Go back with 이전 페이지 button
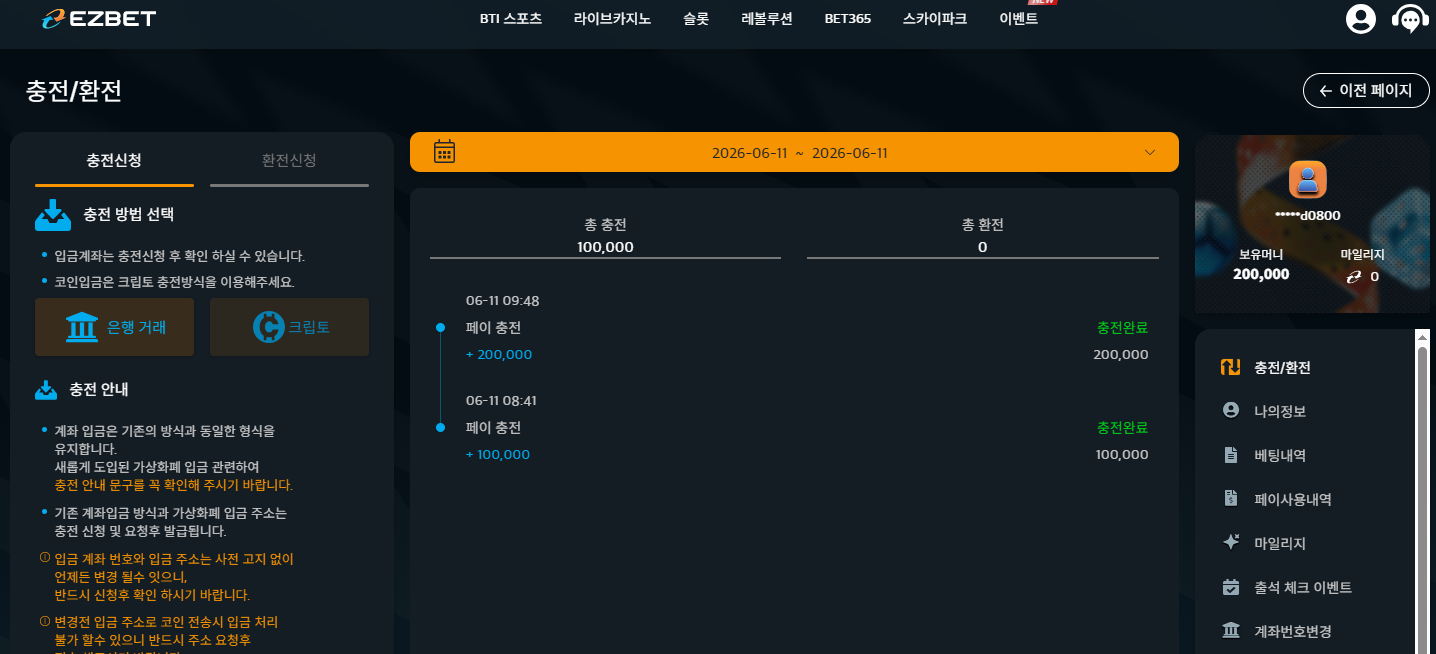The width and height of the screenshot is (1436, 654). point(1366,91)
